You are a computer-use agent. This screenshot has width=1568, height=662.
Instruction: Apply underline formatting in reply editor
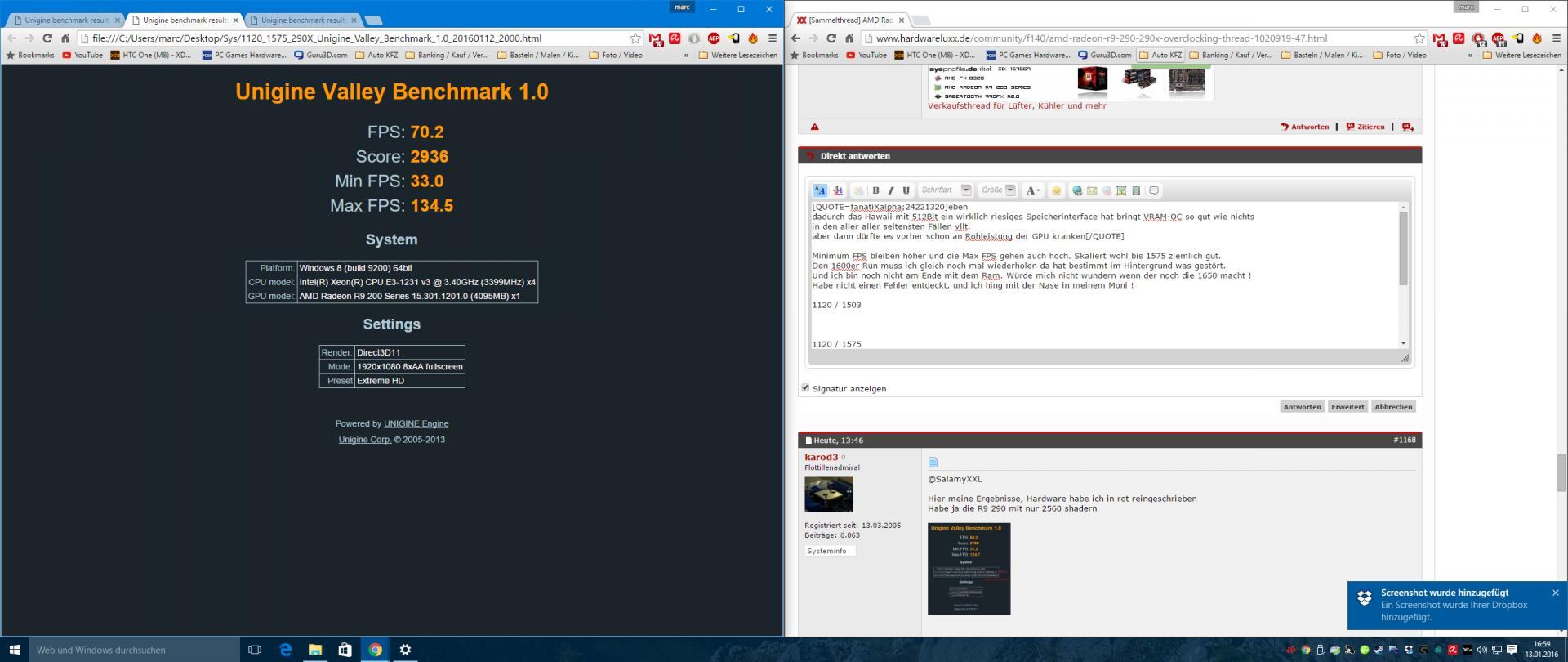tap(906, 190)
